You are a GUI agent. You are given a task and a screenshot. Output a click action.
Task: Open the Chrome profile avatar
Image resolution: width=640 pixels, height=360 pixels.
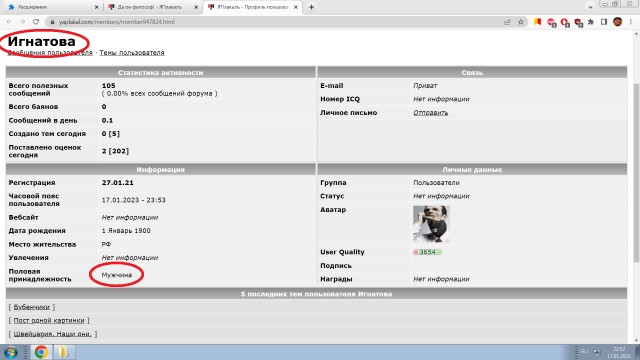618,22
